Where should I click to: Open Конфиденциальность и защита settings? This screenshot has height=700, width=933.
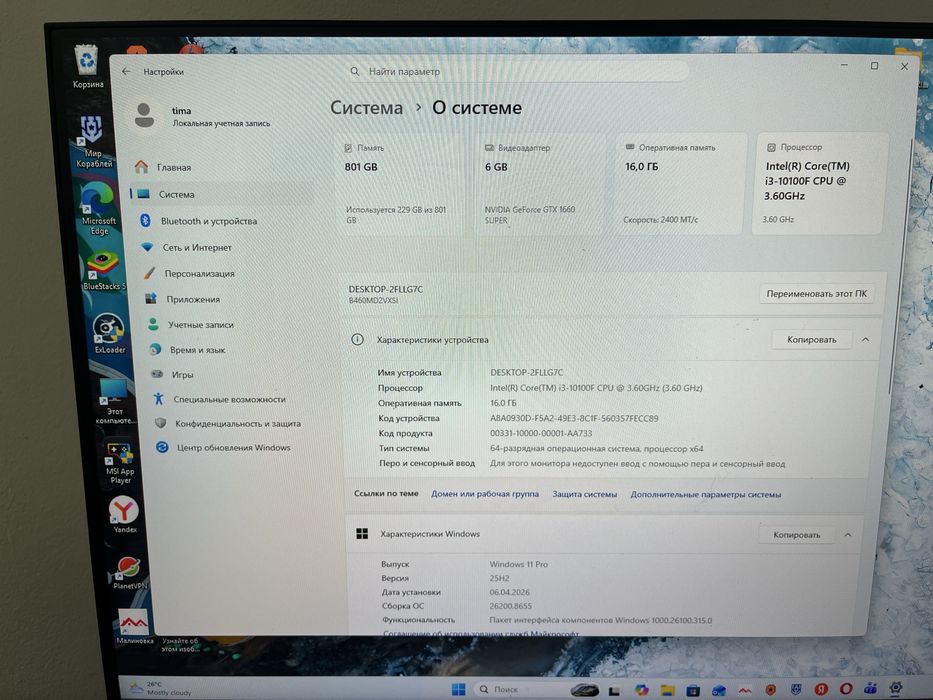tap(237, 423)
